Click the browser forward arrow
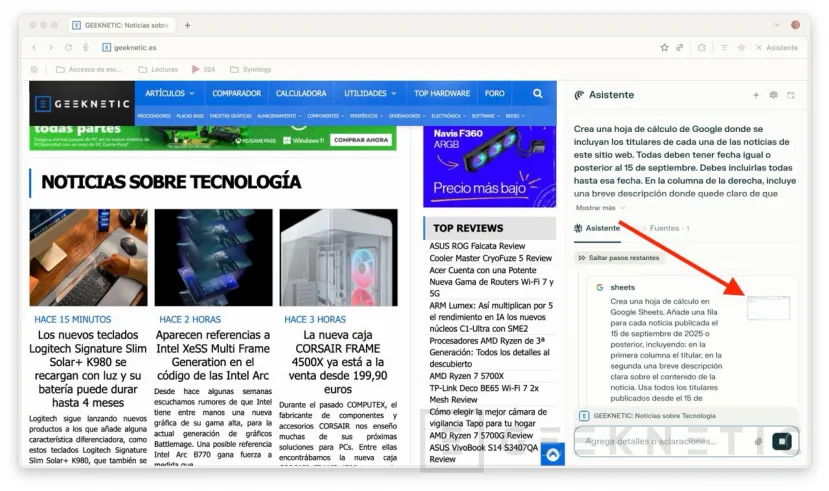 pyautogui.click(x=51, y=48)
